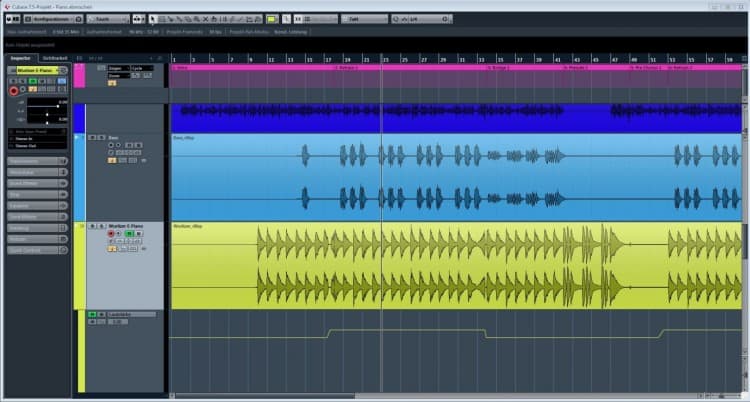
Task: Expand the Quick Controls inspector section
Action: tap(38, 250)
